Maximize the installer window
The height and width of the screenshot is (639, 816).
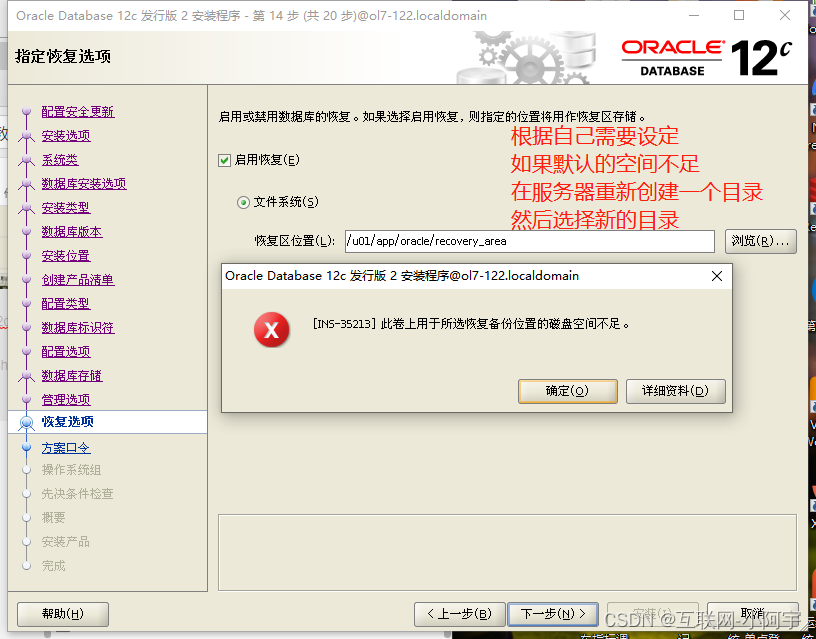click(x=739, y=15)
